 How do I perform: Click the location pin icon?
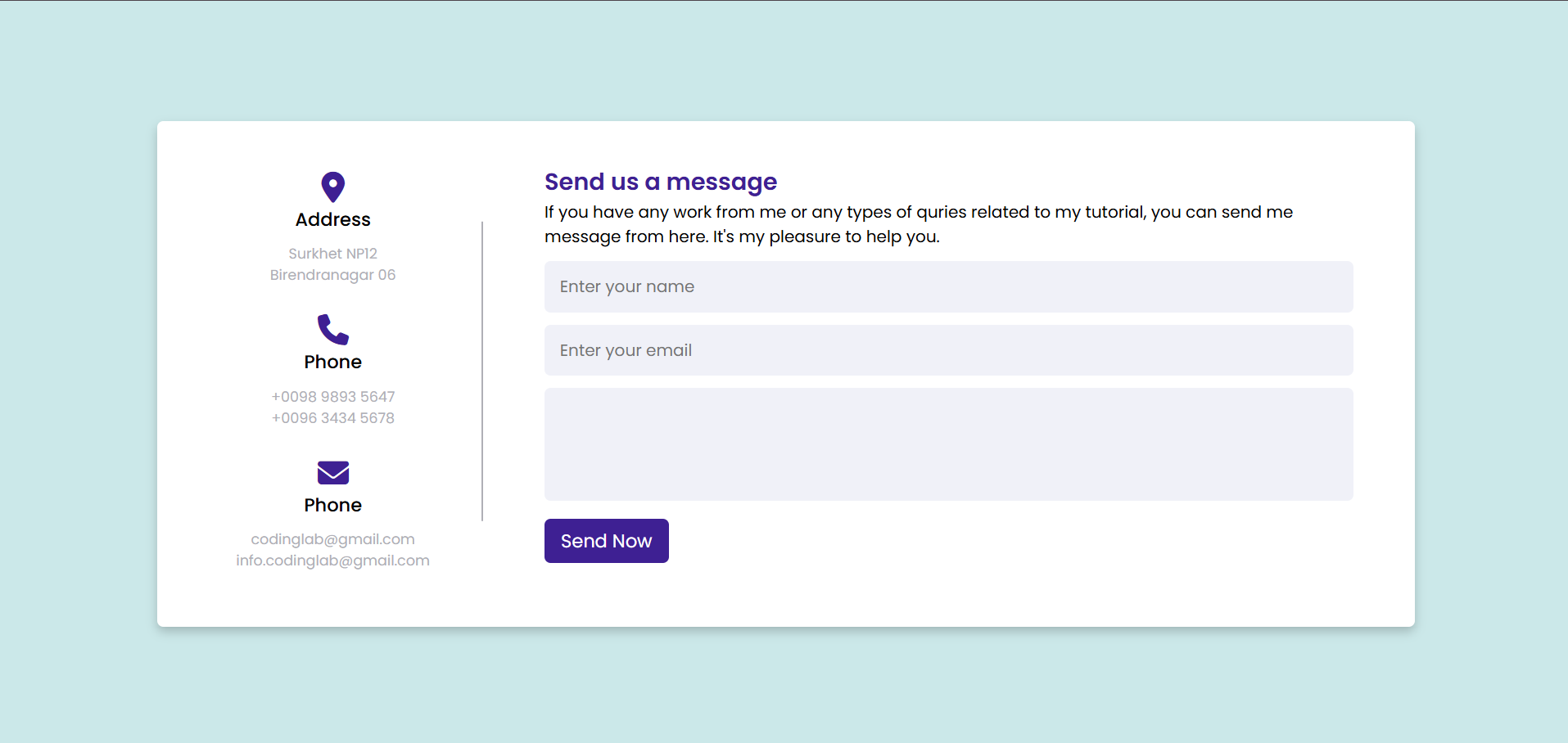332,187
